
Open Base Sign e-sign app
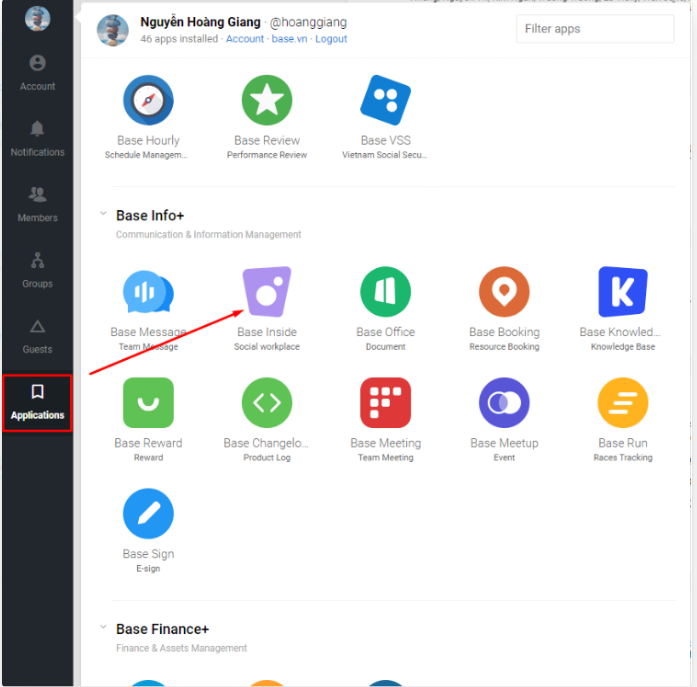148,514
